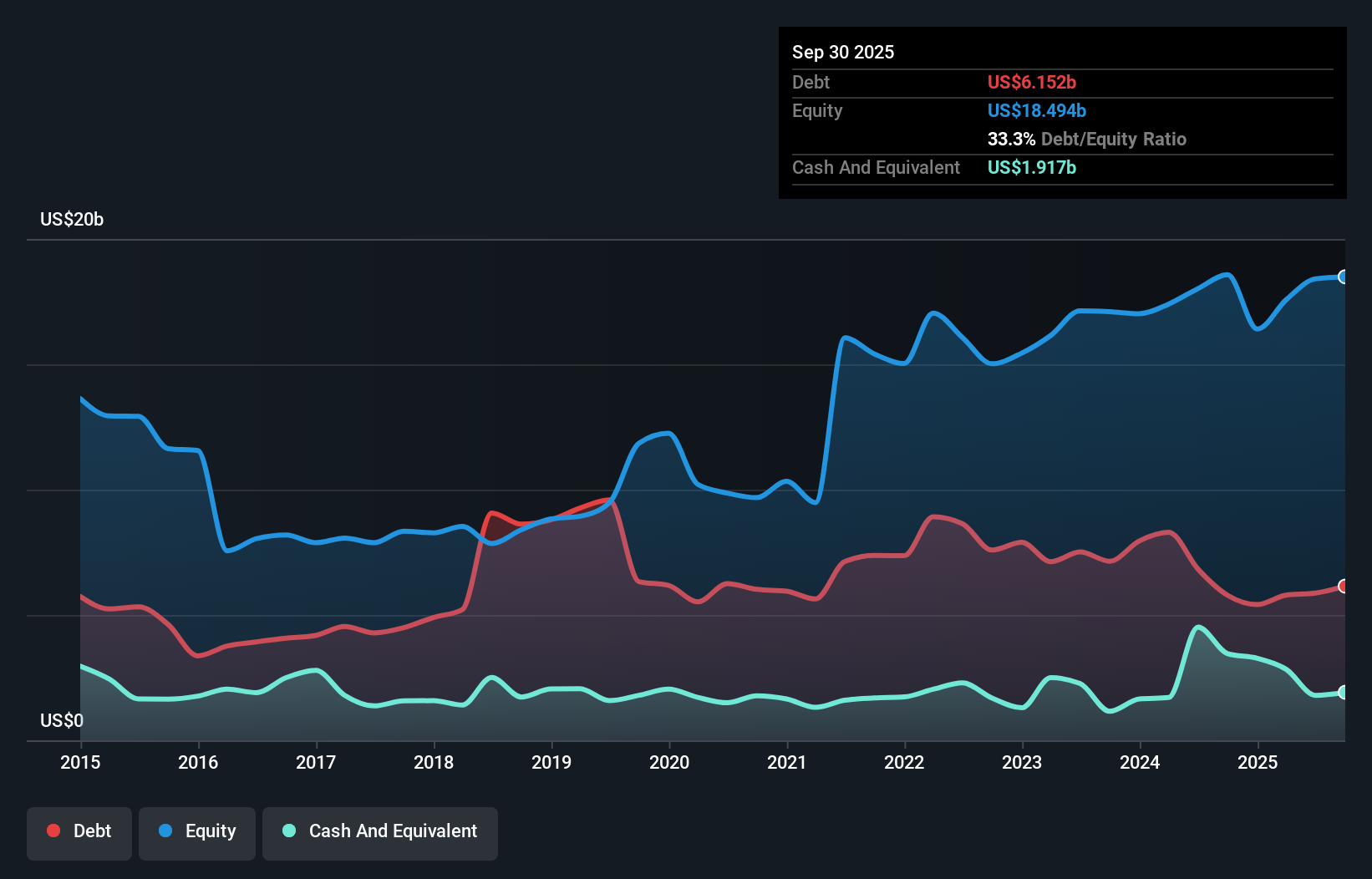Click the US$1.917b Cash value link
The image size is (1372, 879).
pos(1031,167)
